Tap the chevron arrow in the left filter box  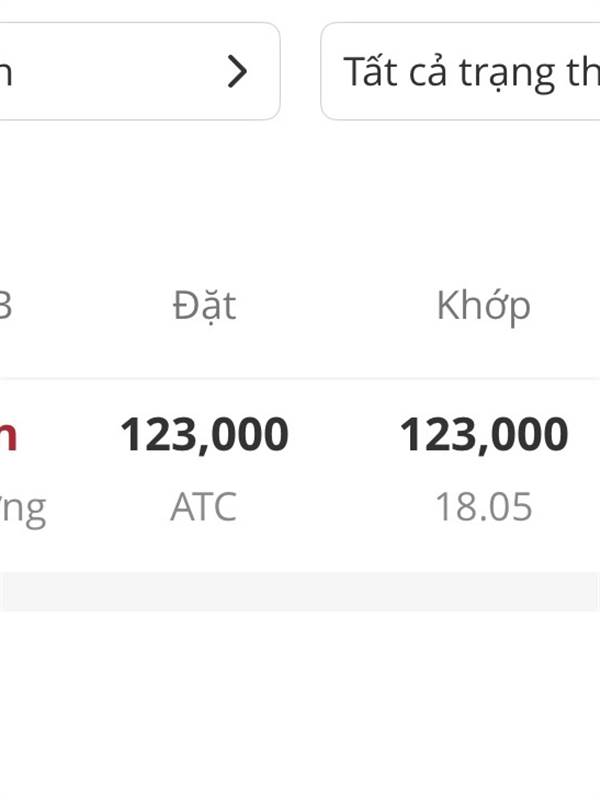(x=237, y=71)
